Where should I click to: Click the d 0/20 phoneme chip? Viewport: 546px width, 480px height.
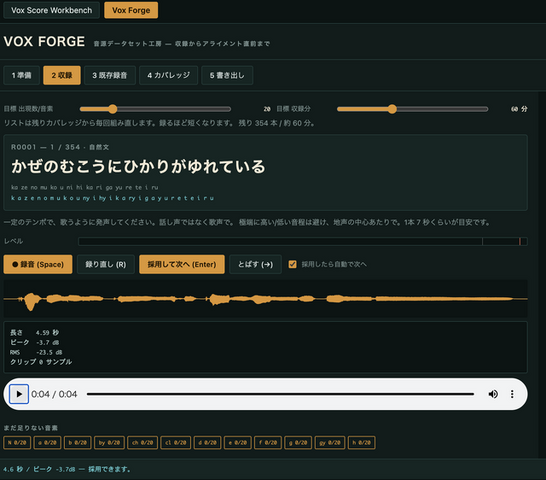pyautogui.click(x=208, y=443)
